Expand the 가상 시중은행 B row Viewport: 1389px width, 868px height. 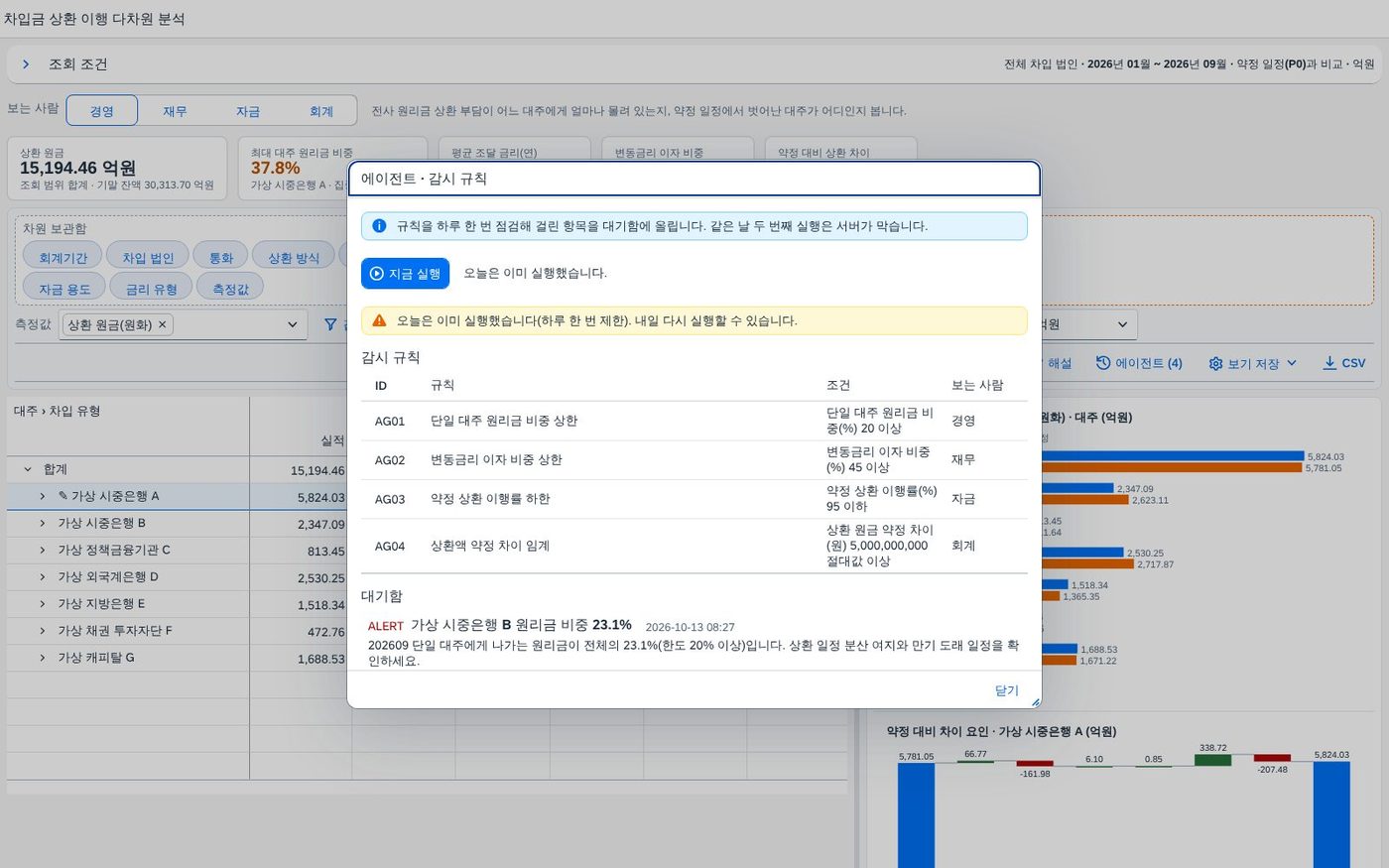[43, 523]
